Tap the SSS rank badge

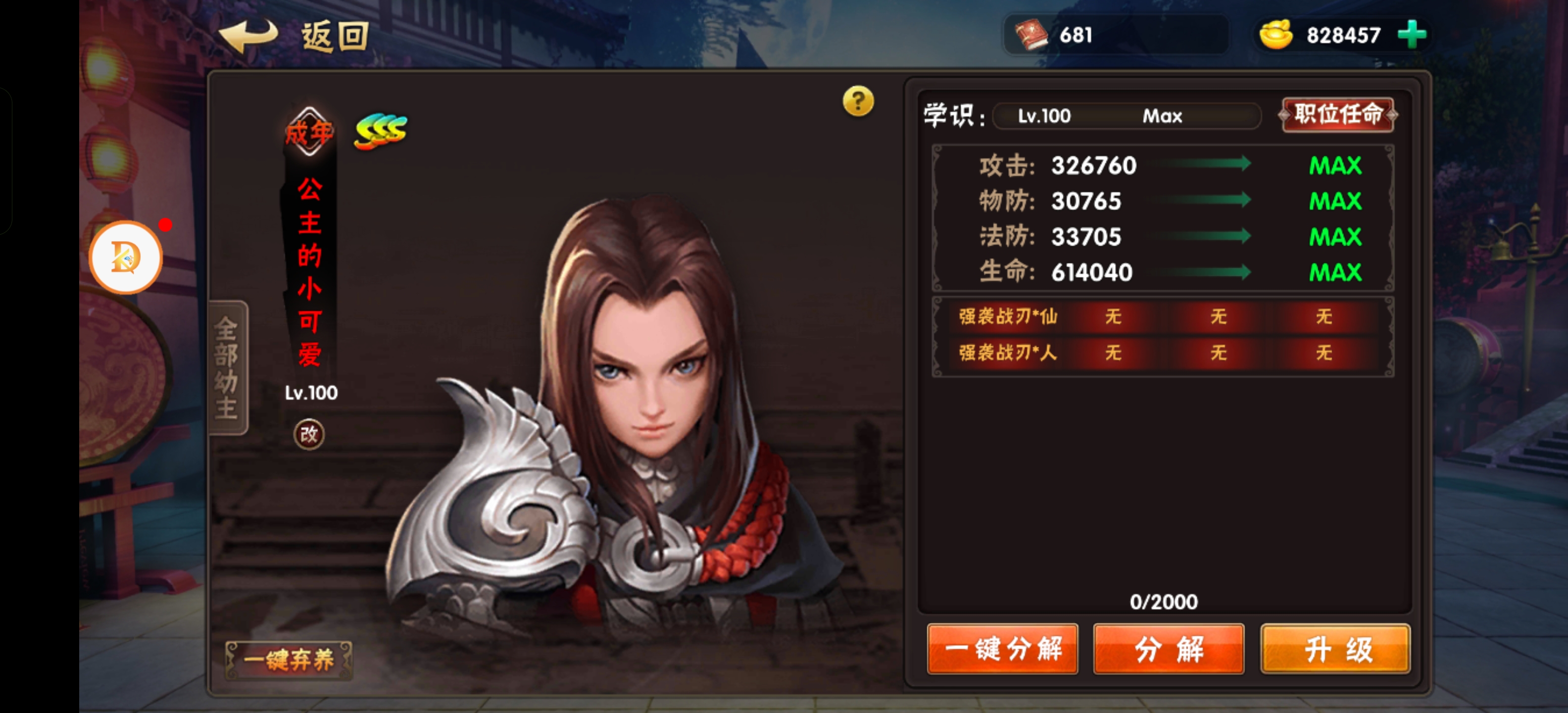(x=381, y=130)
